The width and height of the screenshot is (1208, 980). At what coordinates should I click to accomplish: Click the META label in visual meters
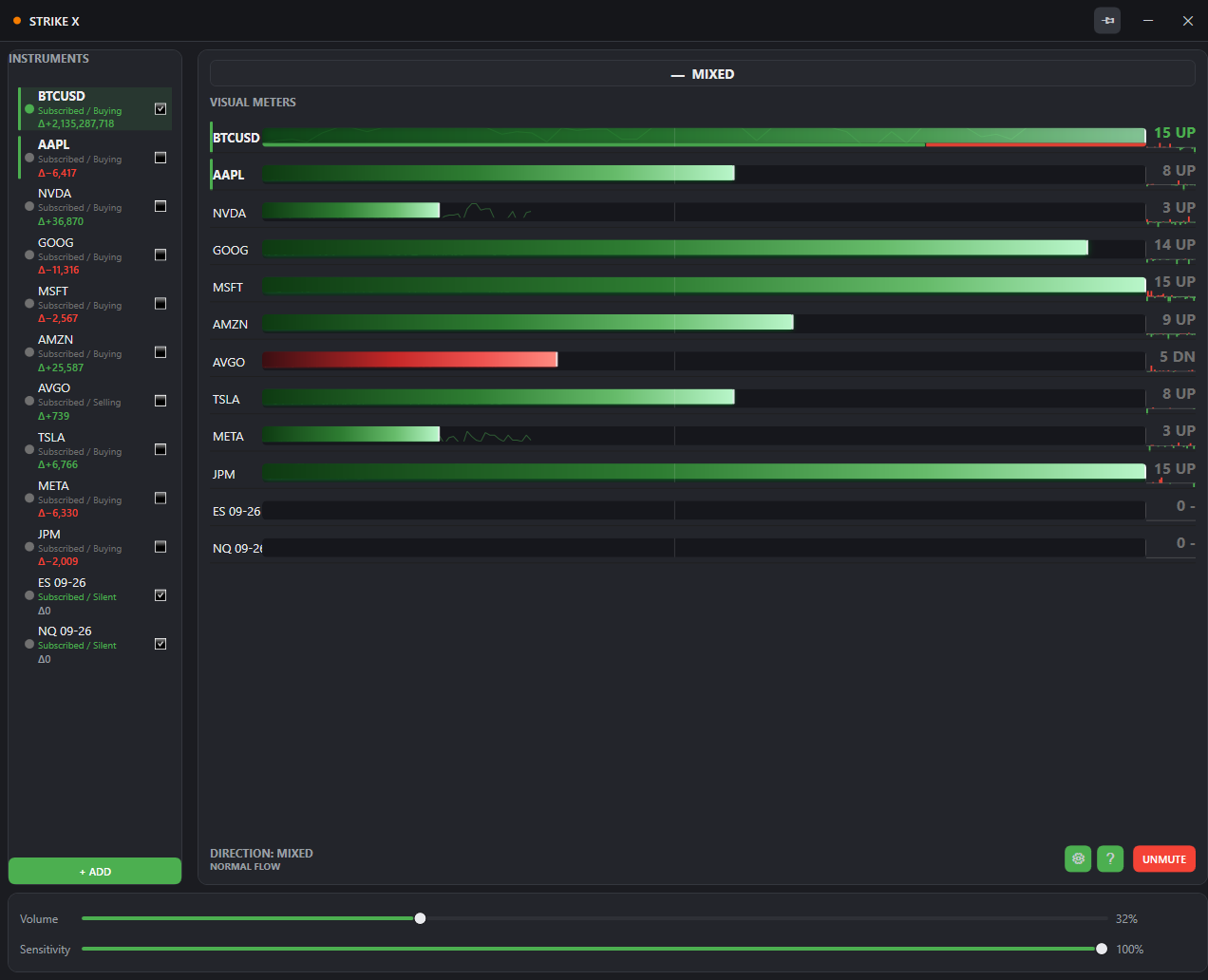[x=228, y=437]
